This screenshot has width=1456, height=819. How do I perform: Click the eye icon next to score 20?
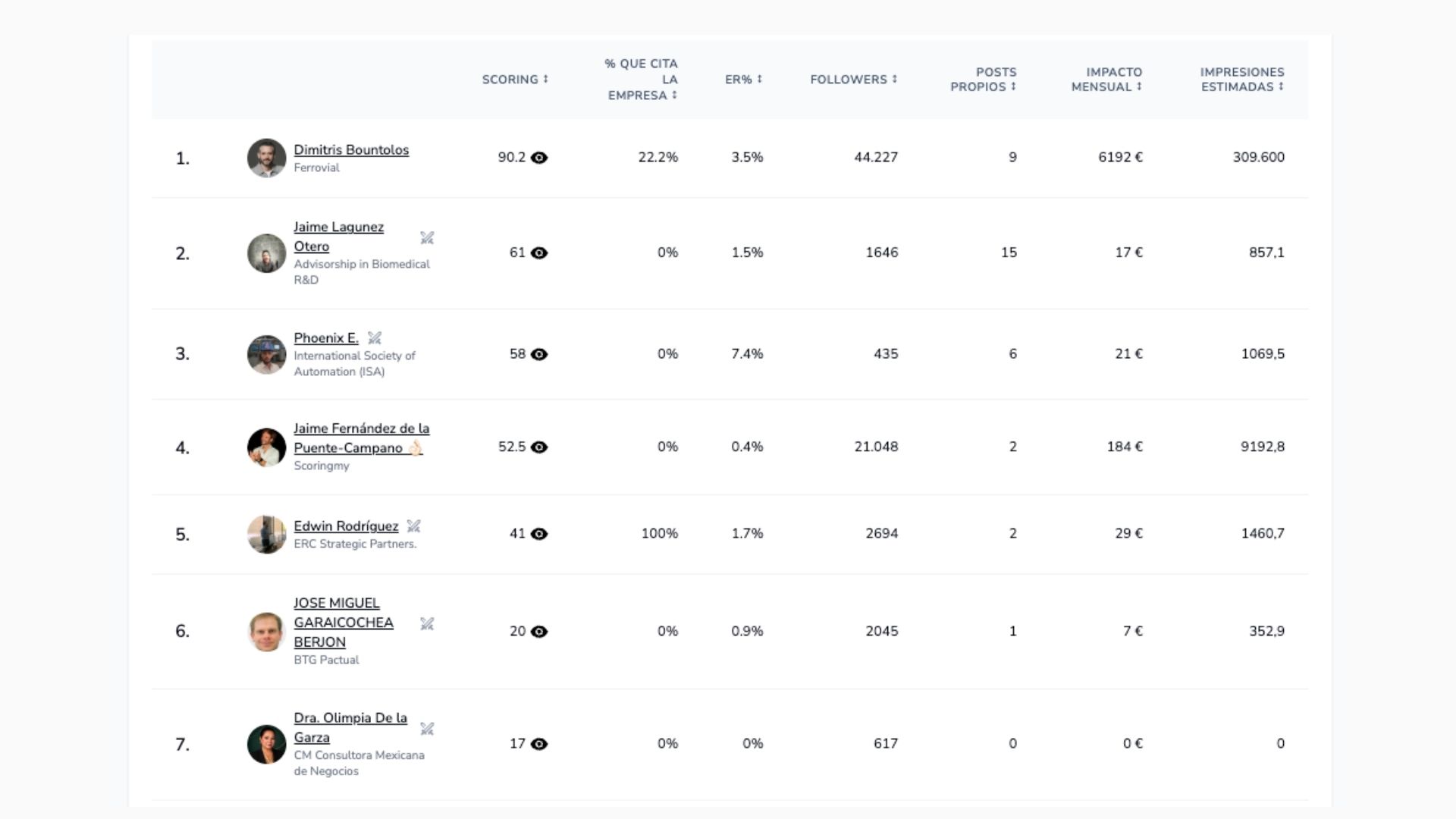point(539,632)
